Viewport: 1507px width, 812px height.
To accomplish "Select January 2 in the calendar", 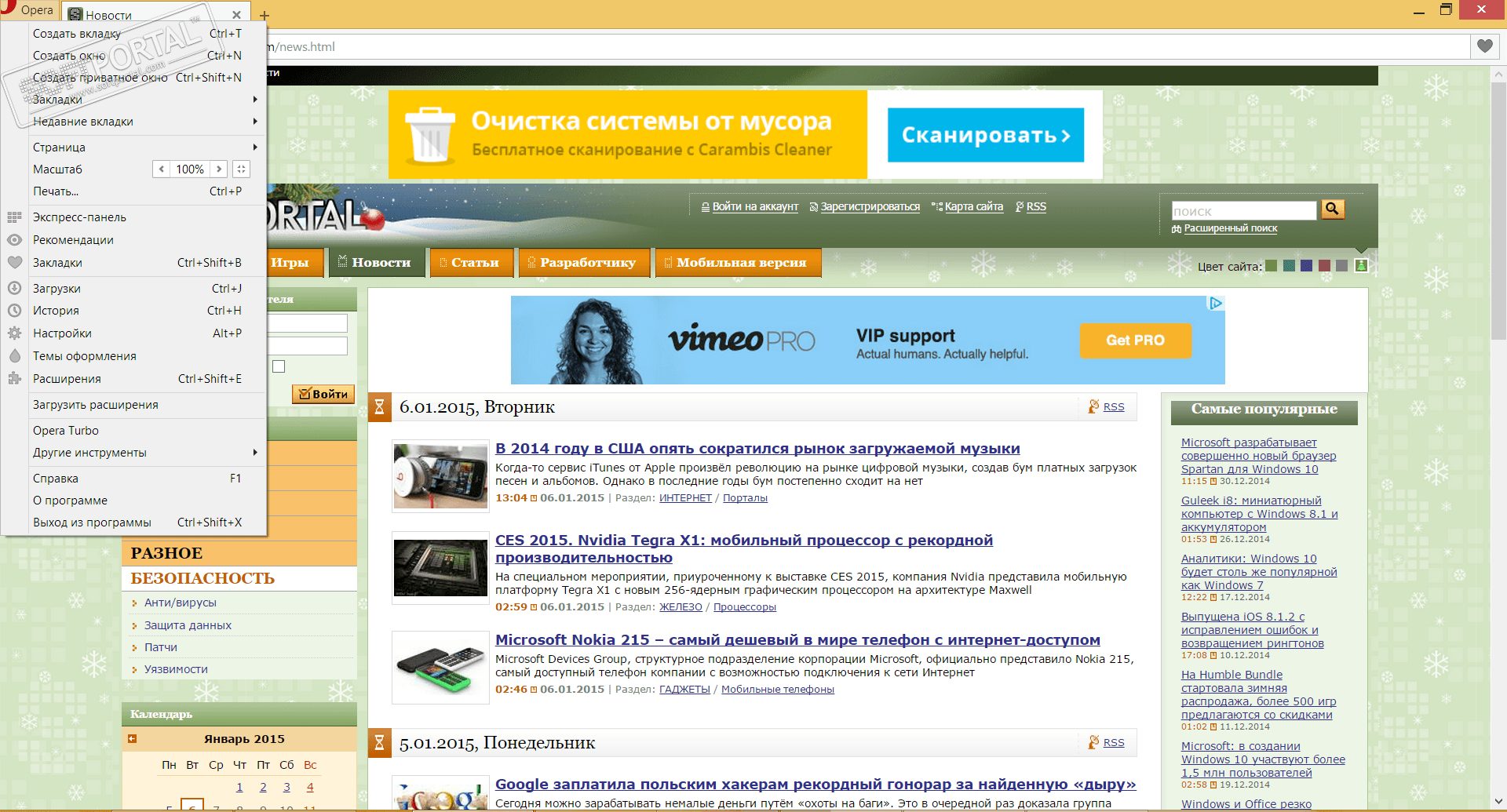I will click(263, 787).
